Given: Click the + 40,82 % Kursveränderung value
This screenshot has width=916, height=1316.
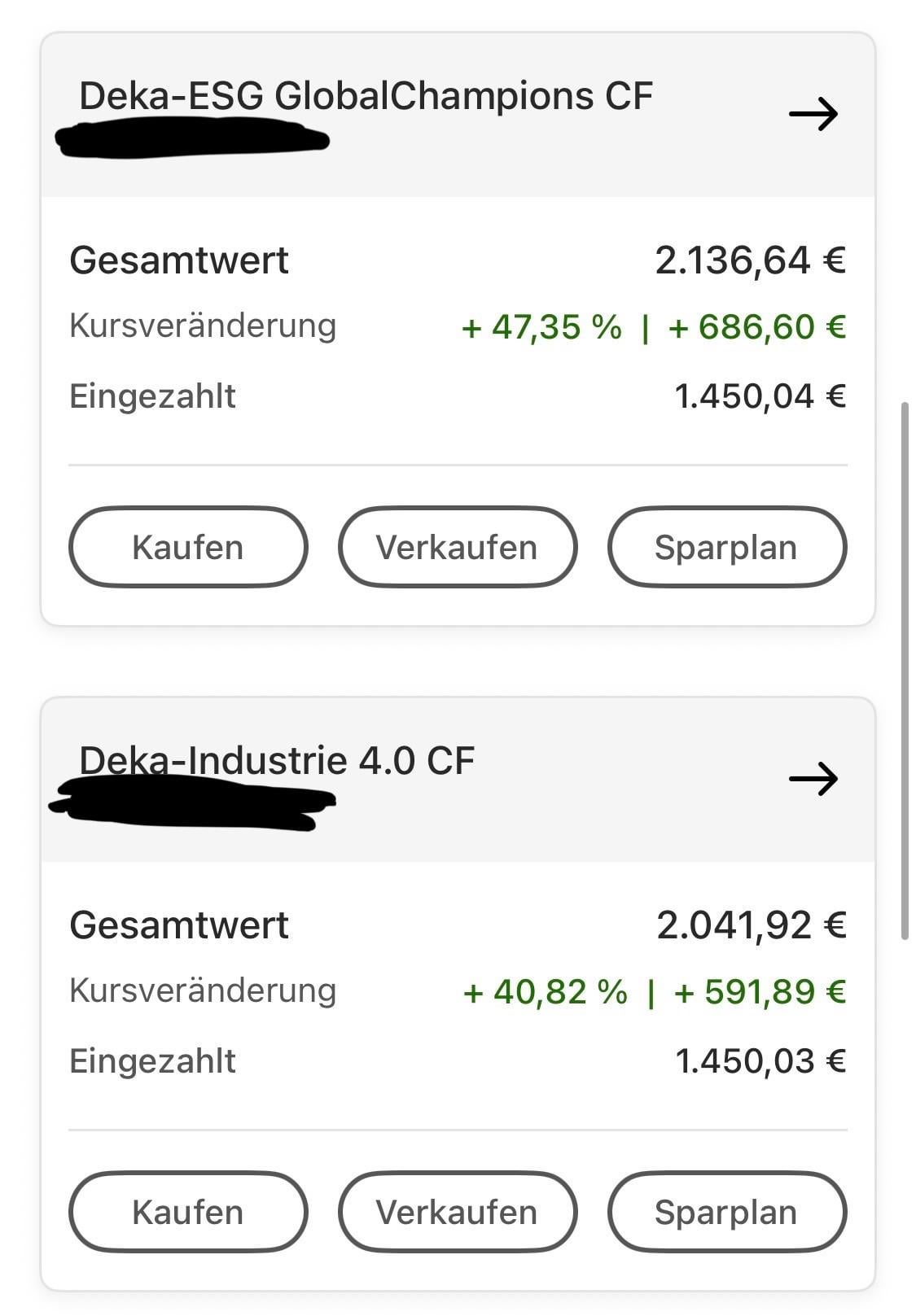Looking at the screenshot, I should (x=545, y=992).
